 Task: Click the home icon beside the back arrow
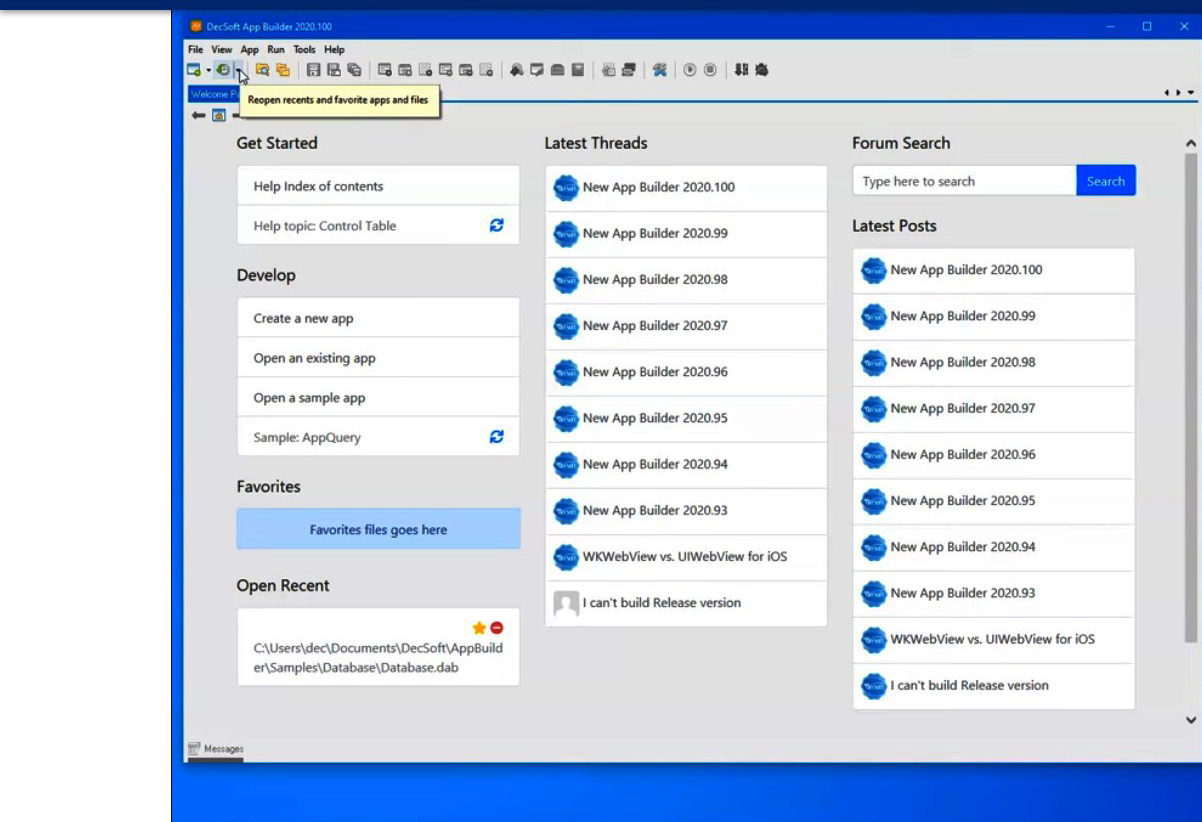point(218,115)
